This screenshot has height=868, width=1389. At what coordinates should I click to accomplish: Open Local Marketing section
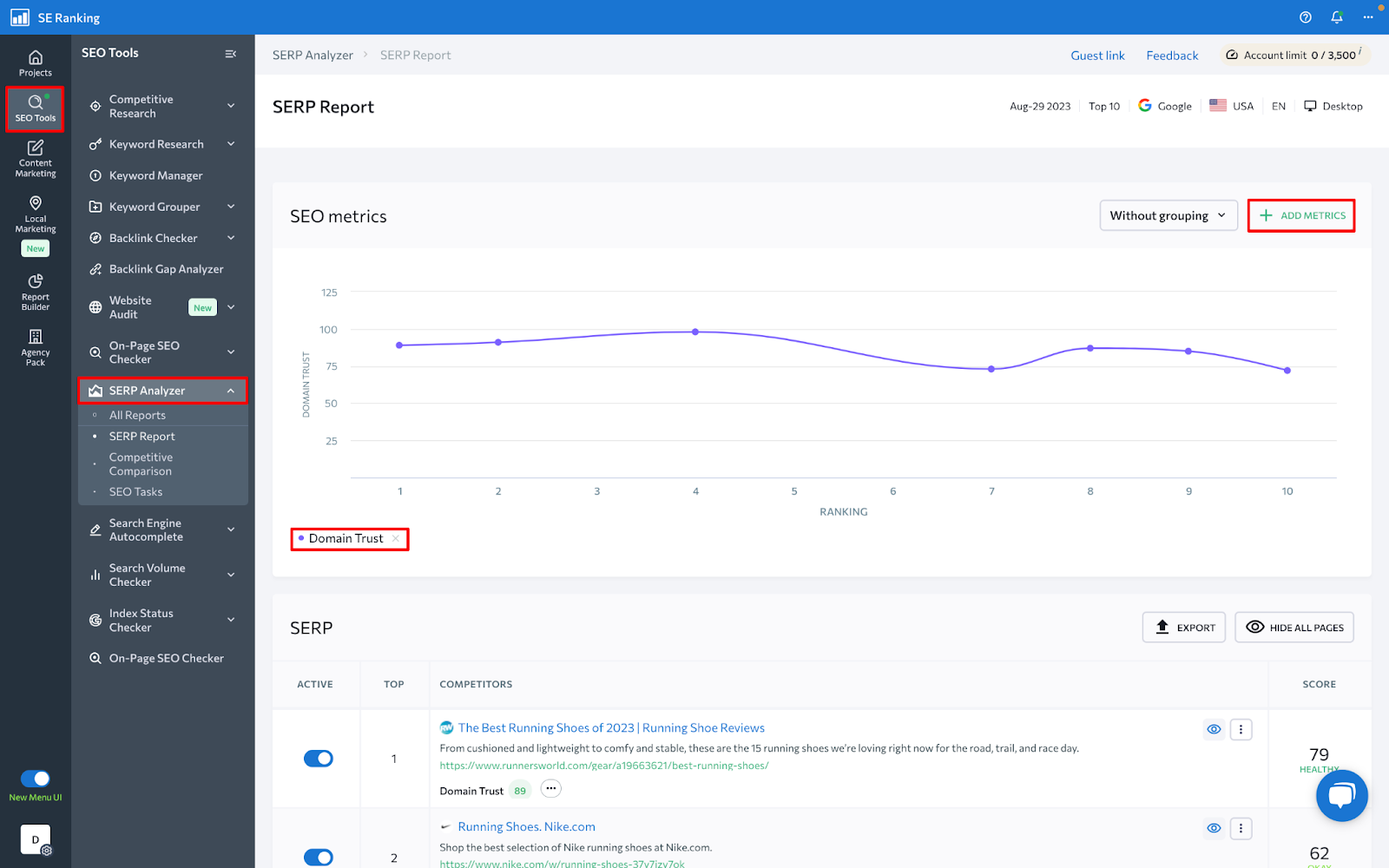tap(36, 214)
